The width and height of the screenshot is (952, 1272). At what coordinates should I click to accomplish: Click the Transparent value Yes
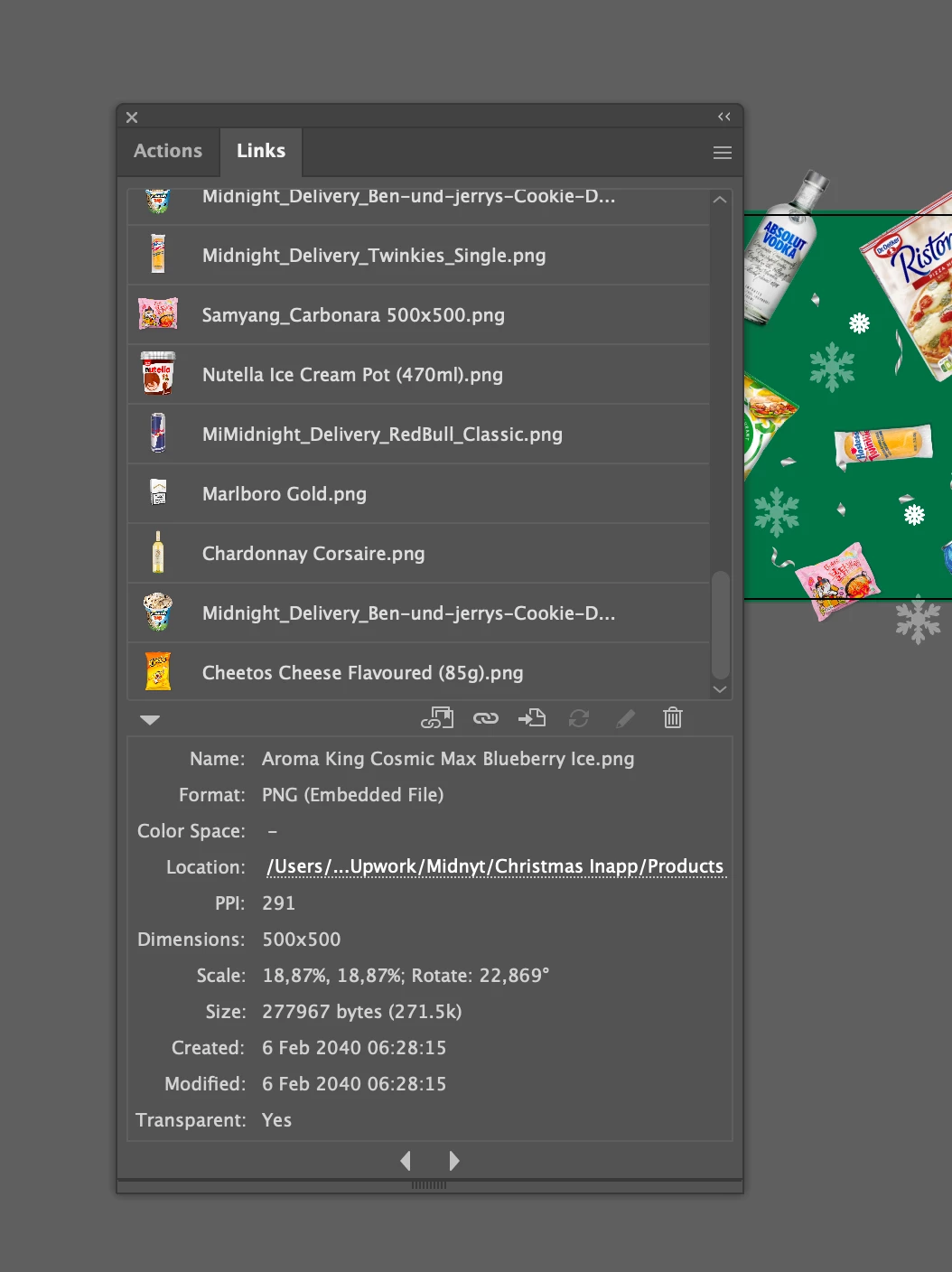click(276, 1120)
